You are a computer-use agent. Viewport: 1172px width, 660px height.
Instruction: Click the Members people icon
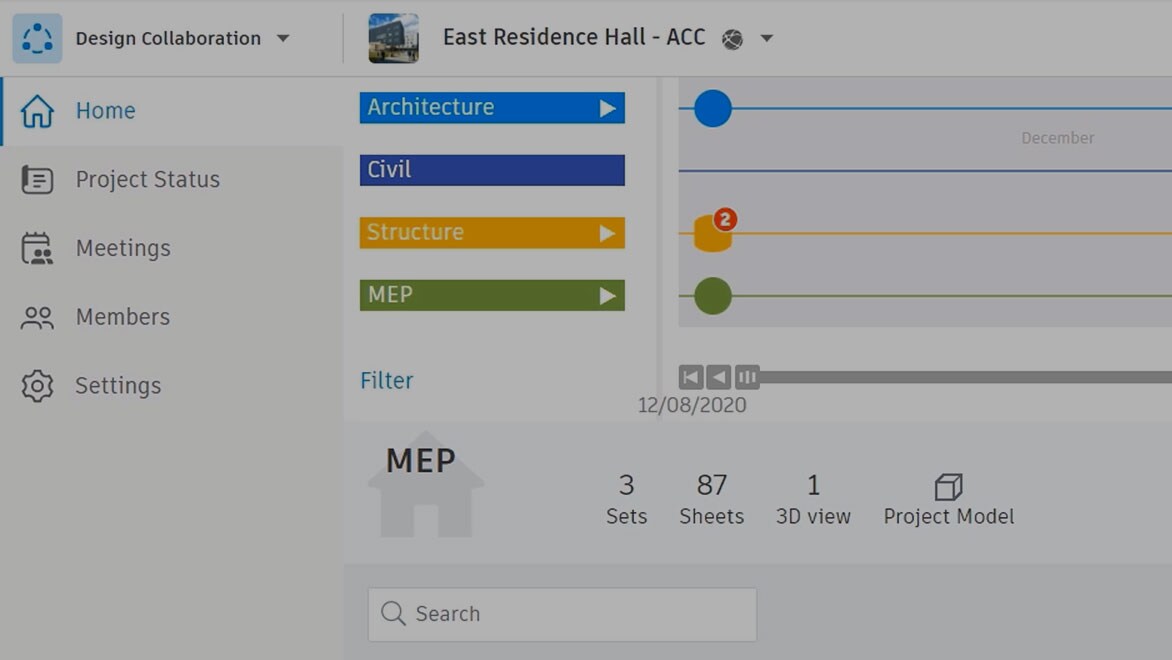(37, 317)
